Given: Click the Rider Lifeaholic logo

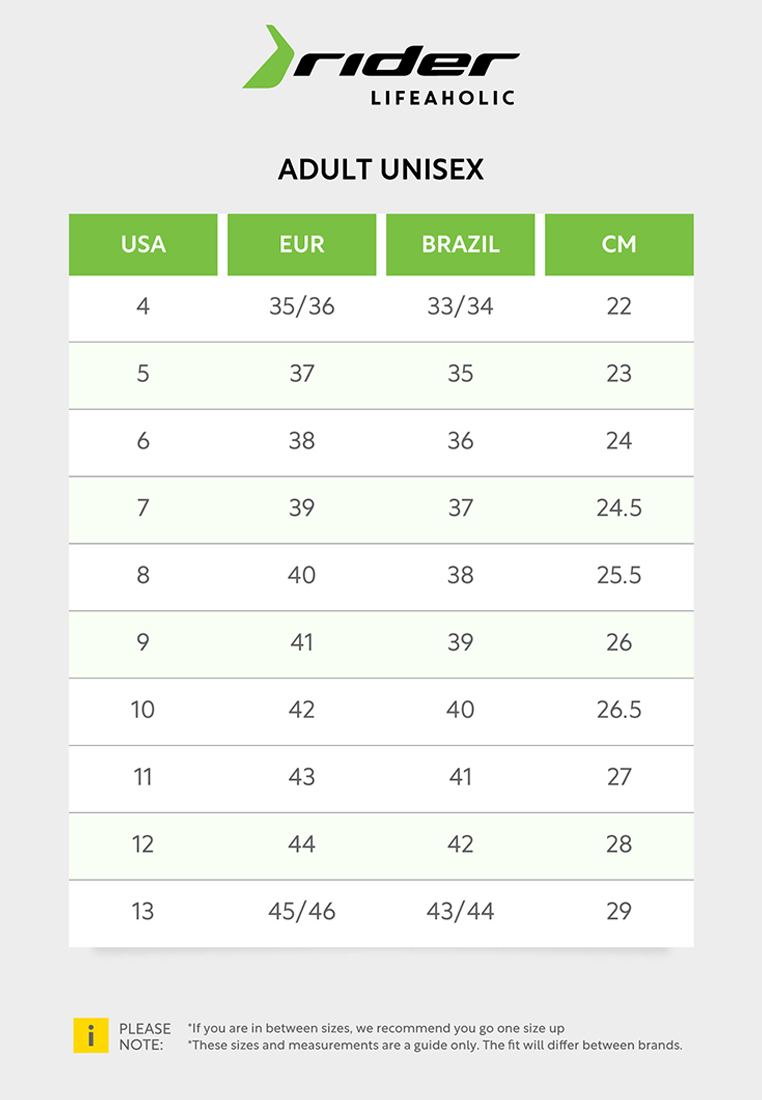Looking at the screenshot, I should [381, 65].
